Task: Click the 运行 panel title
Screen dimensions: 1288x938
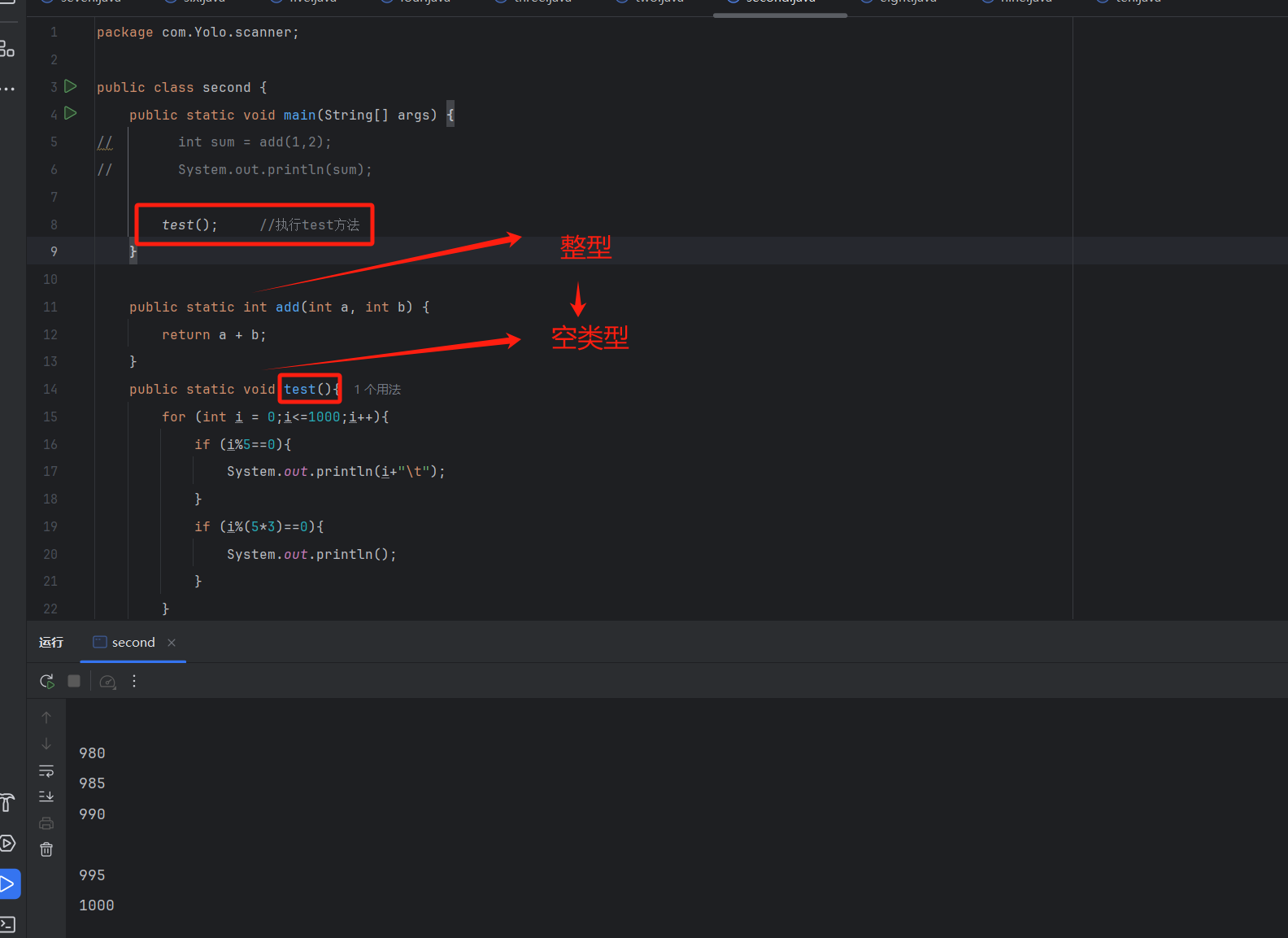Action: tap(51, 643)
